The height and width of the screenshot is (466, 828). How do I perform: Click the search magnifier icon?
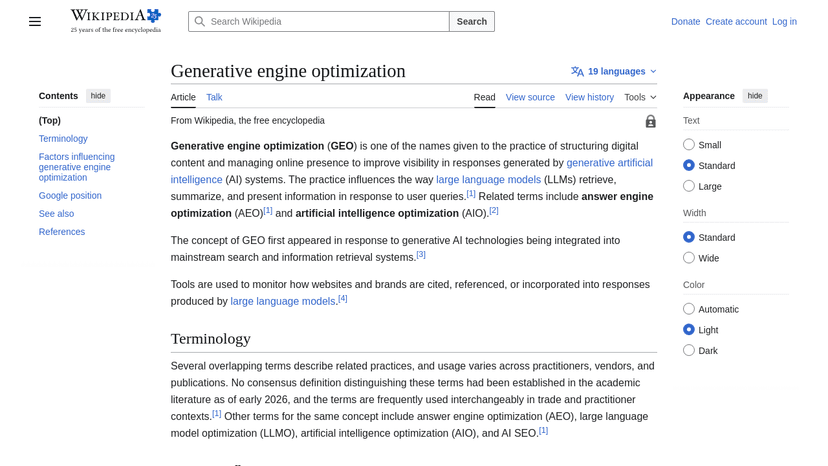pyautogui.click(x=200, y=22)
